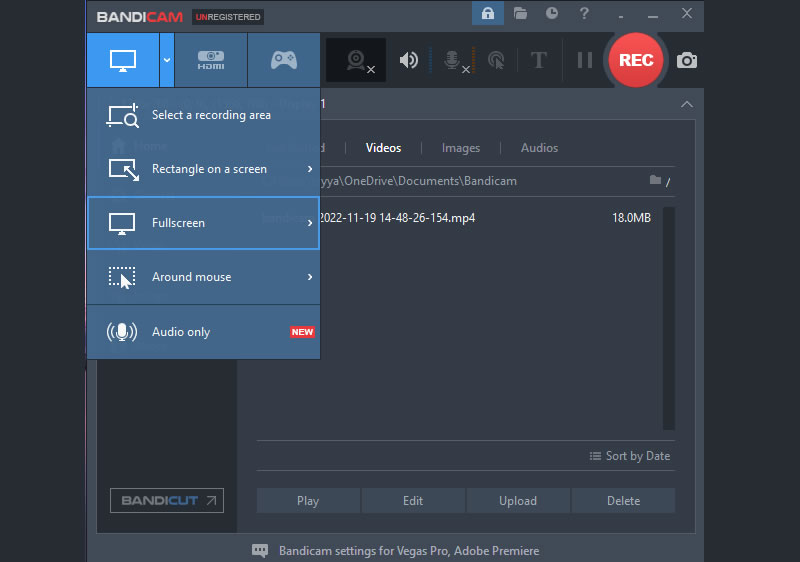Click the speech bubble tip icon
800x562 pixels.
coord(260,550)
